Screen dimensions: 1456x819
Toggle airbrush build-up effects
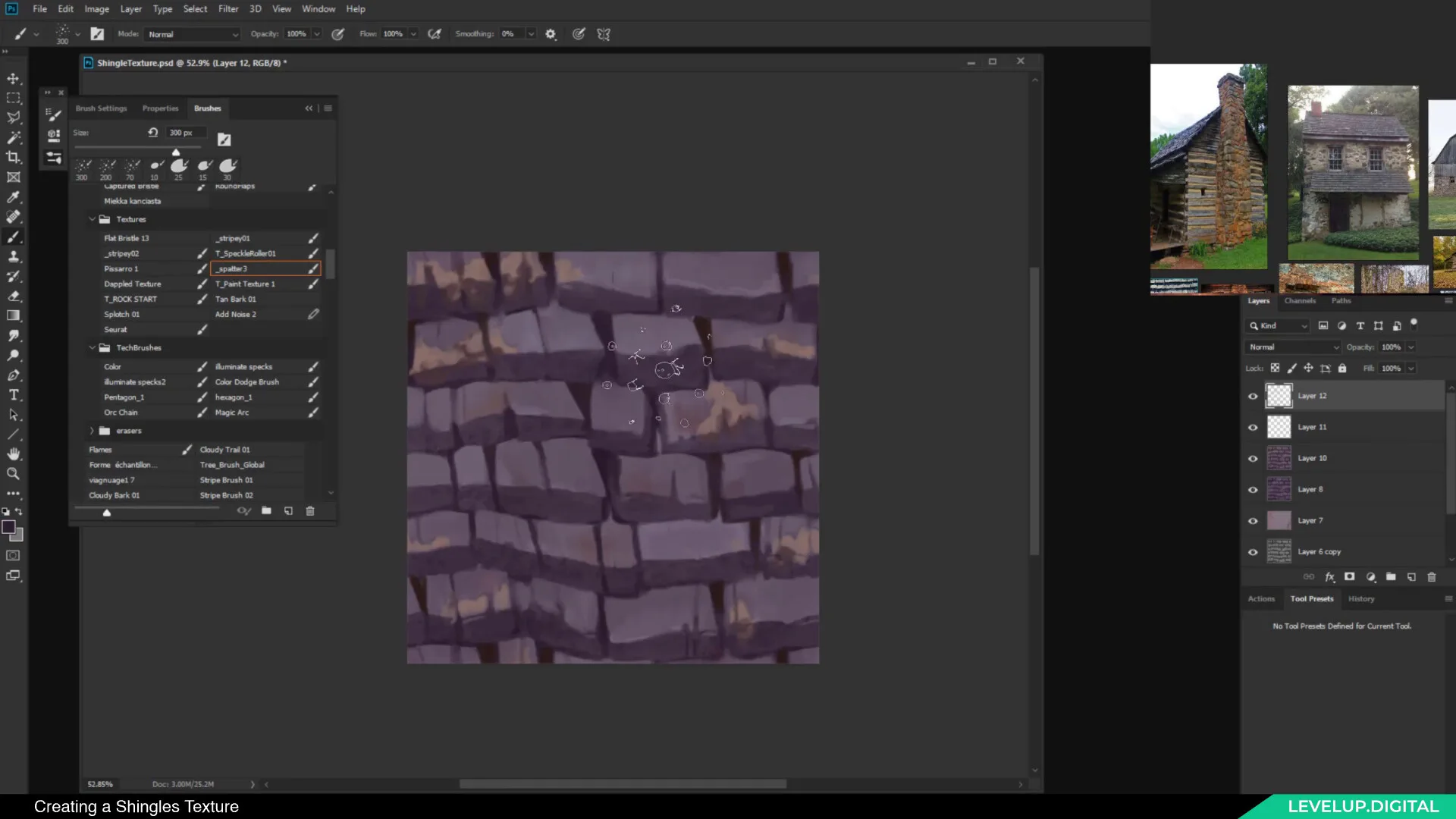[x=435, y=34]
